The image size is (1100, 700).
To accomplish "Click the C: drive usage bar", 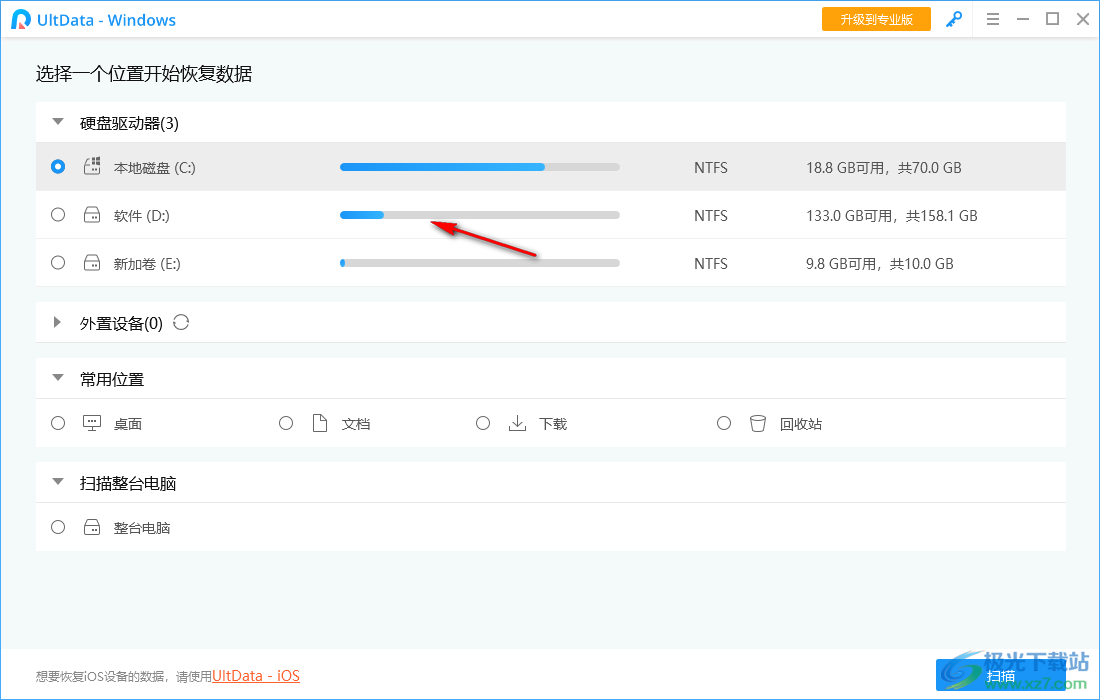I will [479, 166].
